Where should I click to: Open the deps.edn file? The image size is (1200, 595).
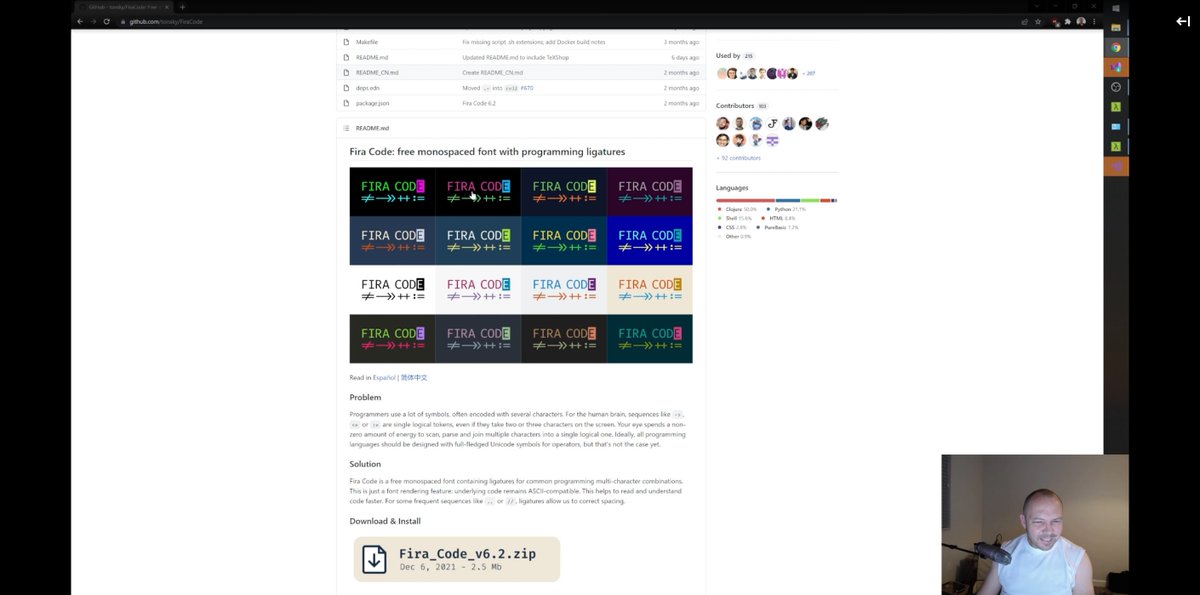(367, 88)
